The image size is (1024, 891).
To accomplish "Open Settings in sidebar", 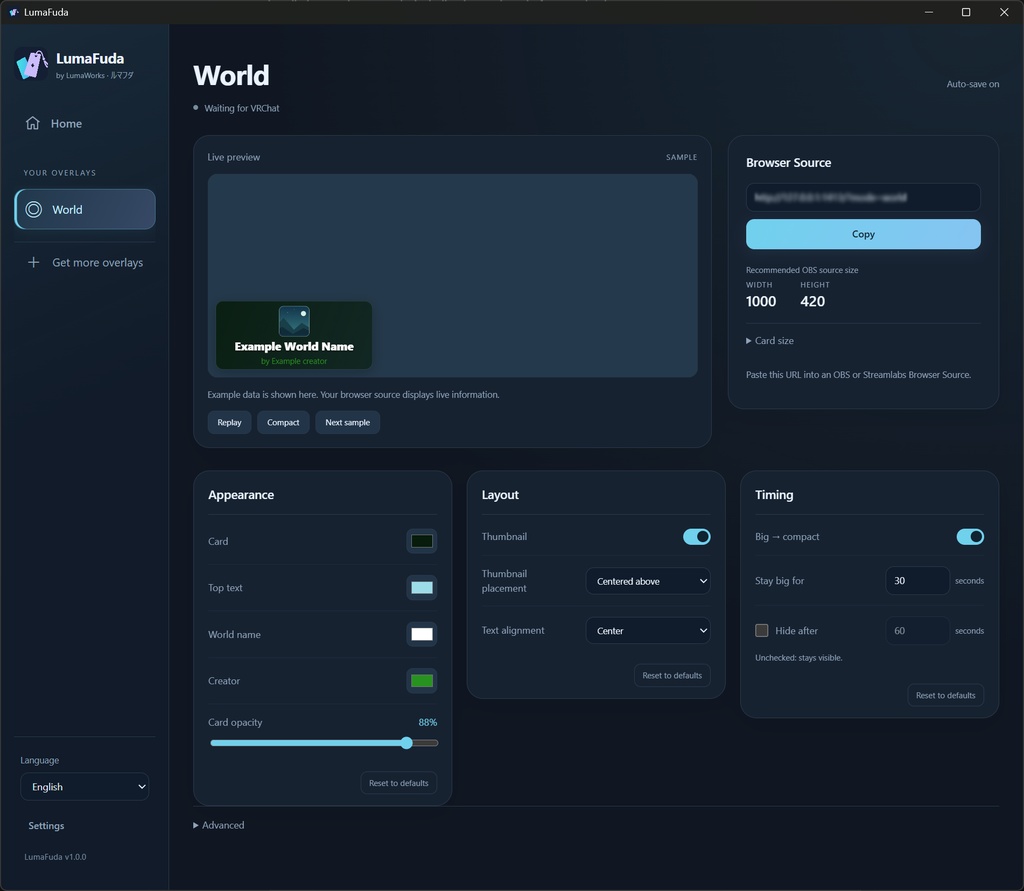I will (x=46, y=826).
